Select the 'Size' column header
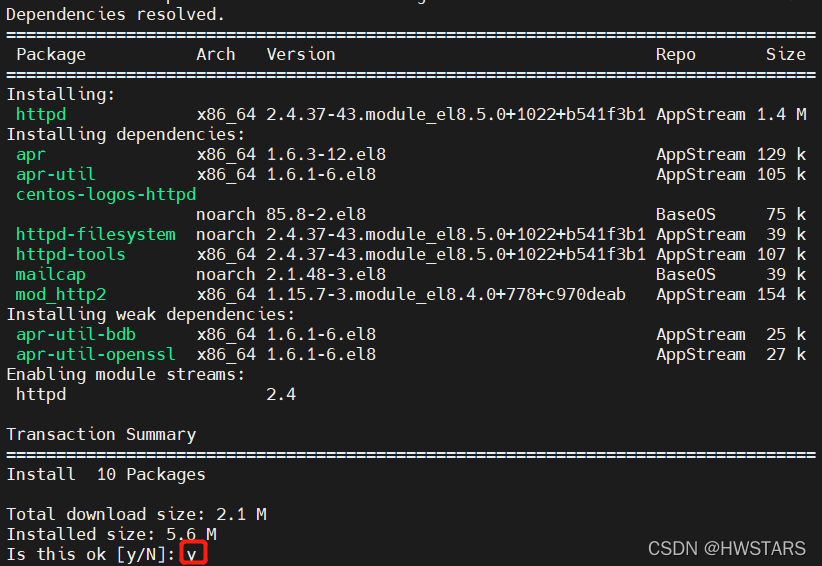Screen dimensions: 822x566 [x=785, y=55]
